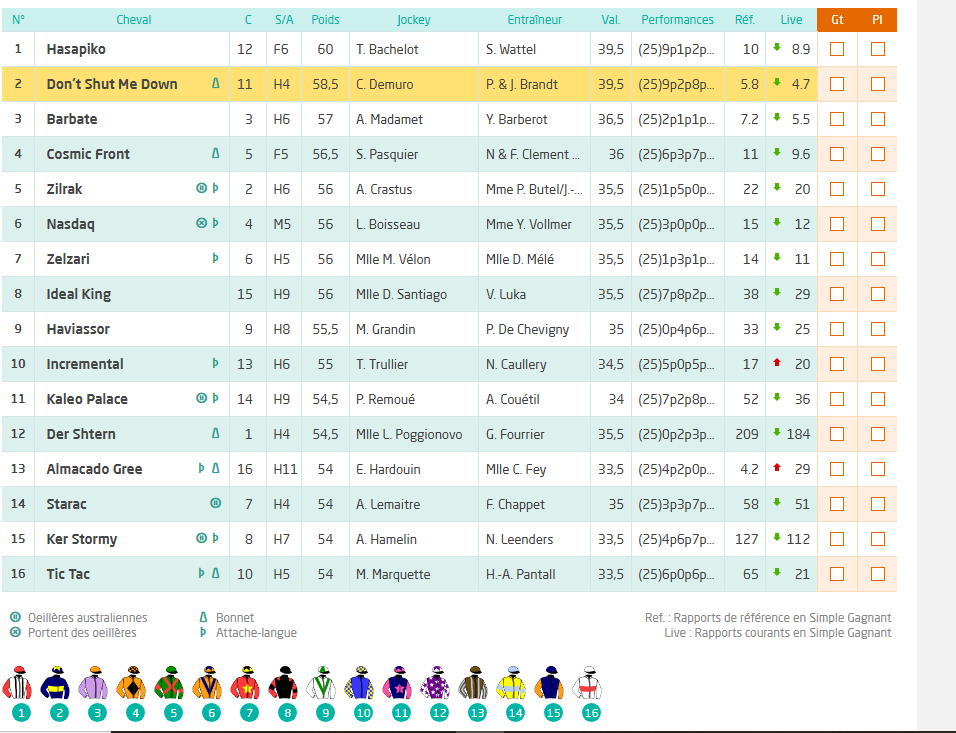Check the Gt box for Hasapiko
This screenshot has width=956, height=733.
click(837, 49)
